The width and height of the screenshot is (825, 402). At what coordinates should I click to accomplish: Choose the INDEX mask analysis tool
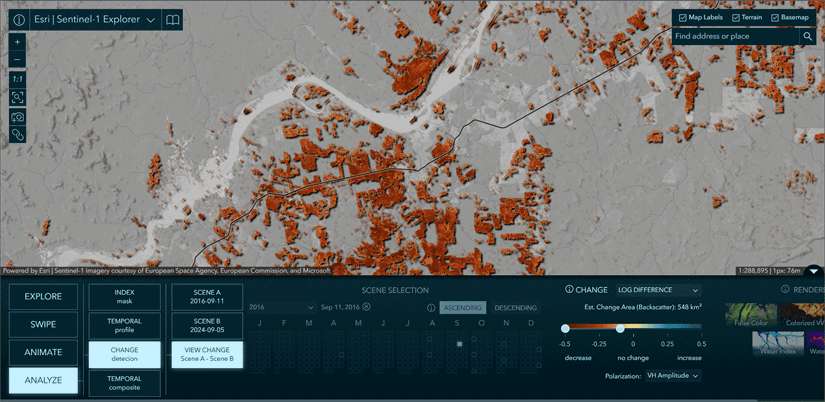coord(125,297)
